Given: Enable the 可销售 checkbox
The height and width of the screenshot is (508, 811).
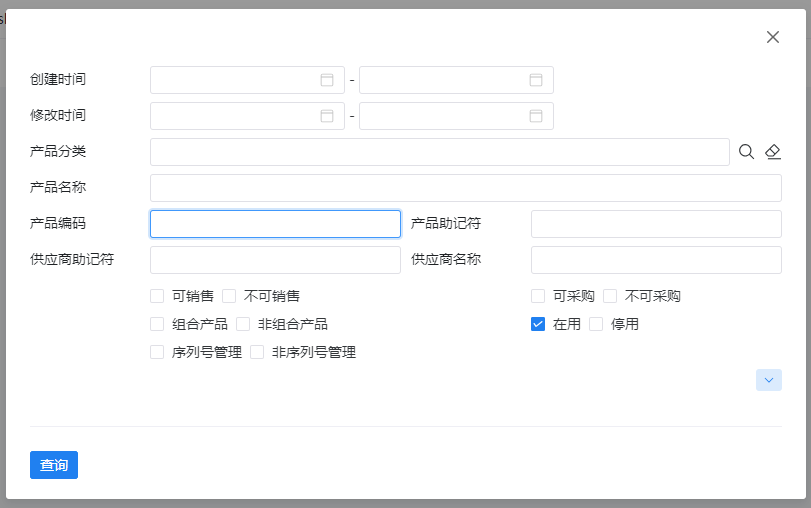Looking at the screenshot, I should 157,296.
